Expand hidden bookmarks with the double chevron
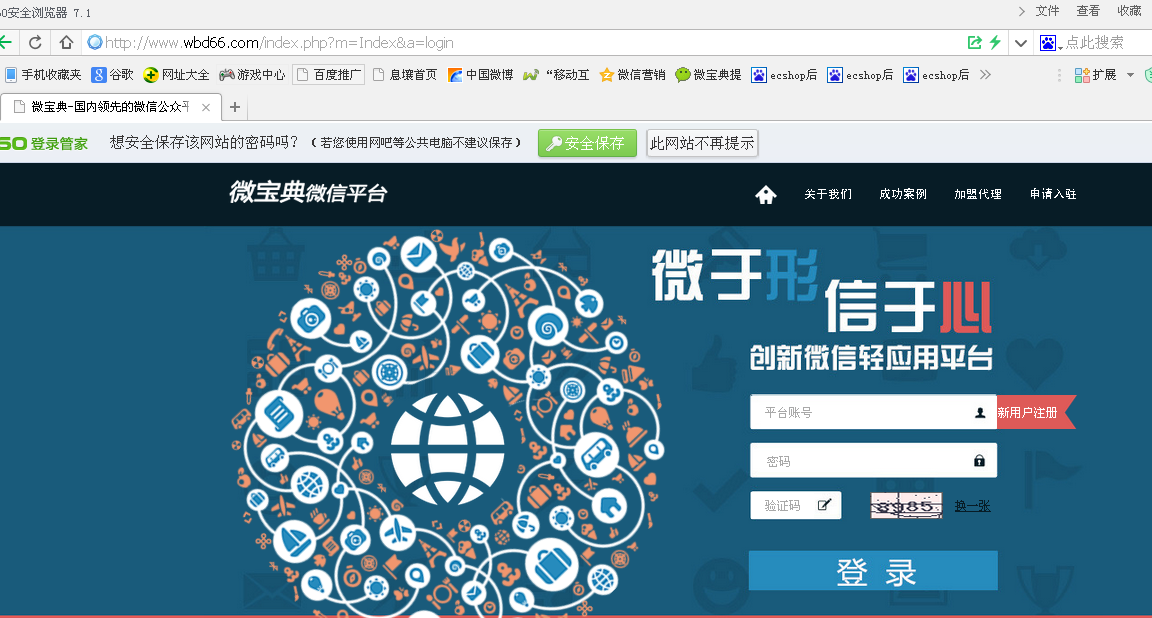 (x=985, y=75)
